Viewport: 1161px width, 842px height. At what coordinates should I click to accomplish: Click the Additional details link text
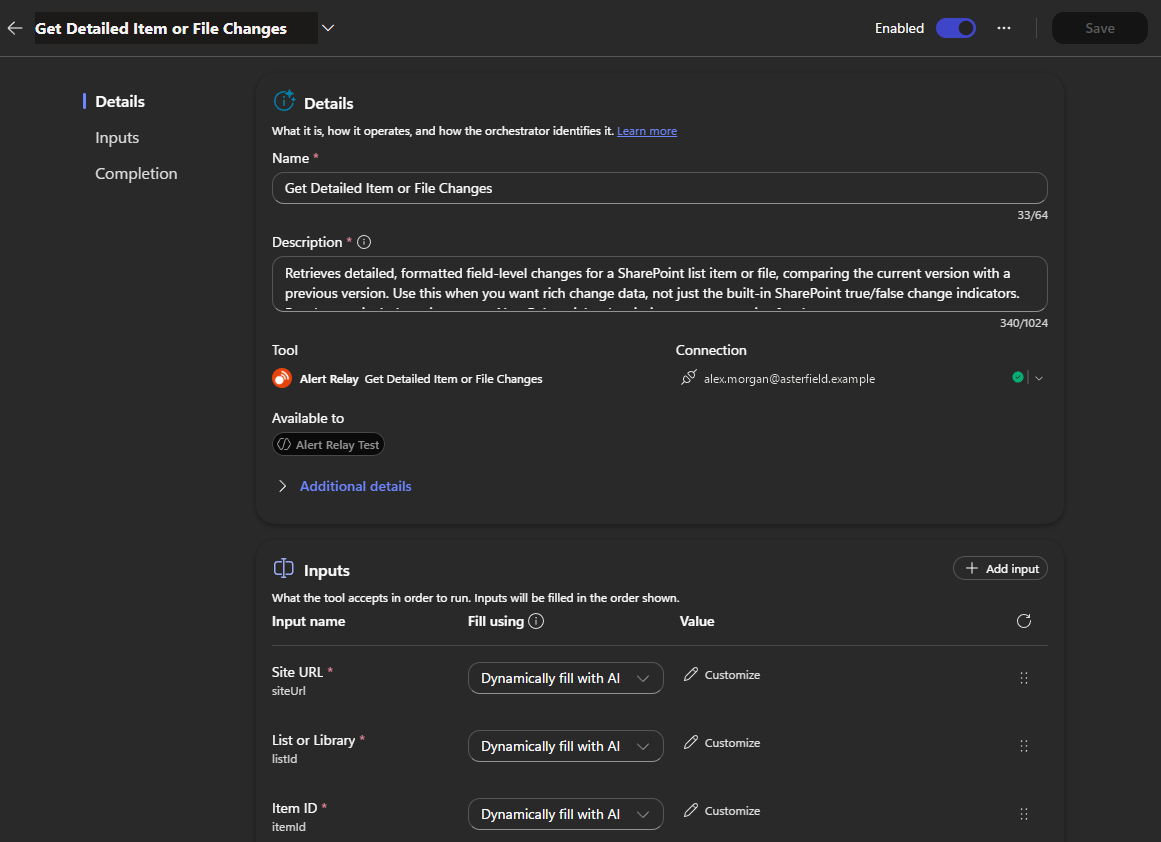pyautogui.click(x=355, y=487)
